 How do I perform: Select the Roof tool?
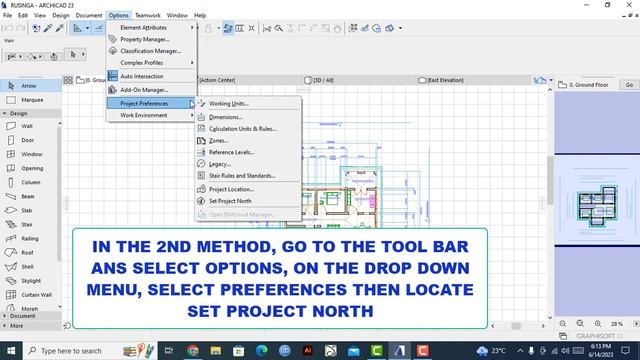(29, 253)
